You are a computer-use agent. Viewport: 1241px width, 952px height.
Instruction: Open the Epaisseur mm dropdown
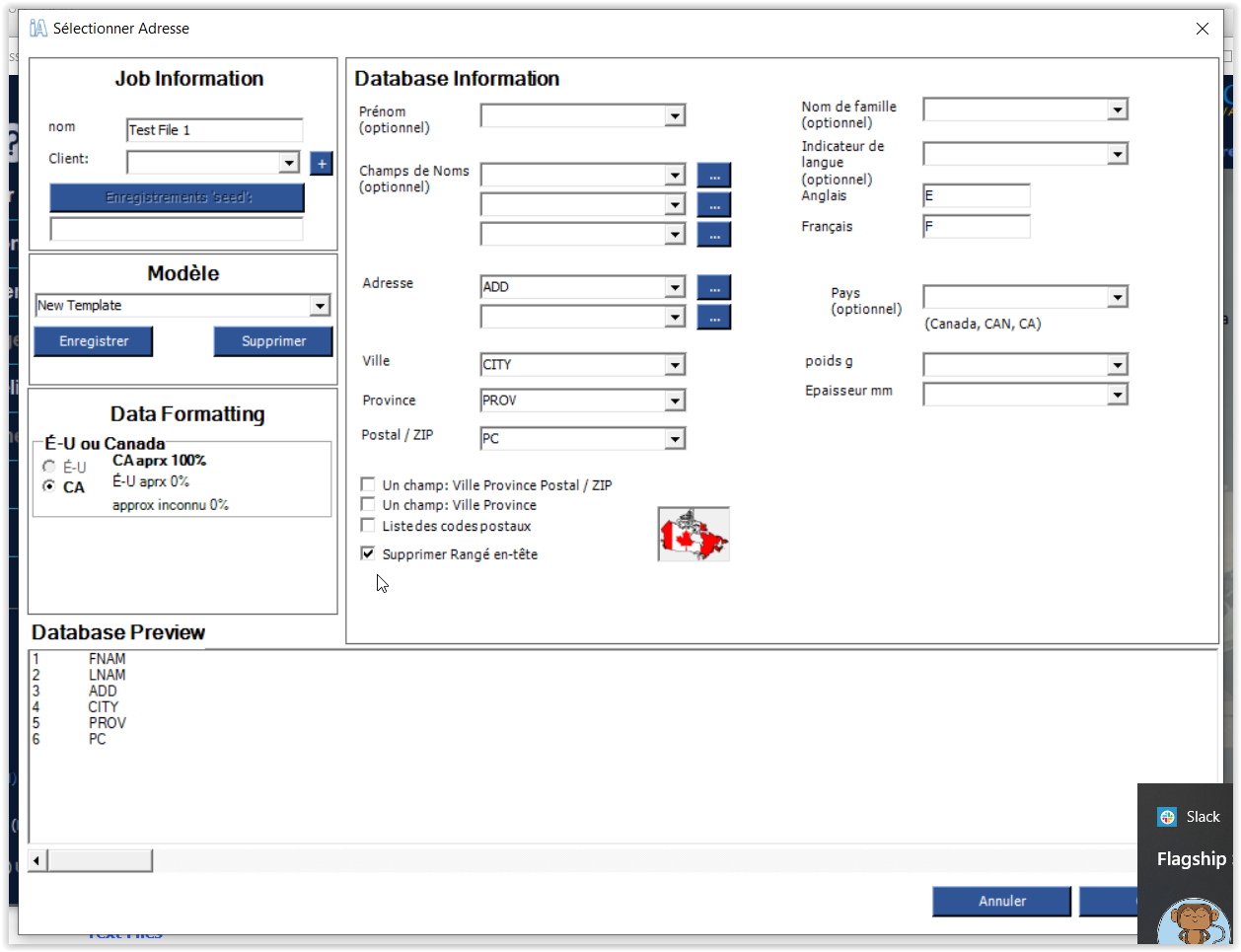[x=1117, y=395]
